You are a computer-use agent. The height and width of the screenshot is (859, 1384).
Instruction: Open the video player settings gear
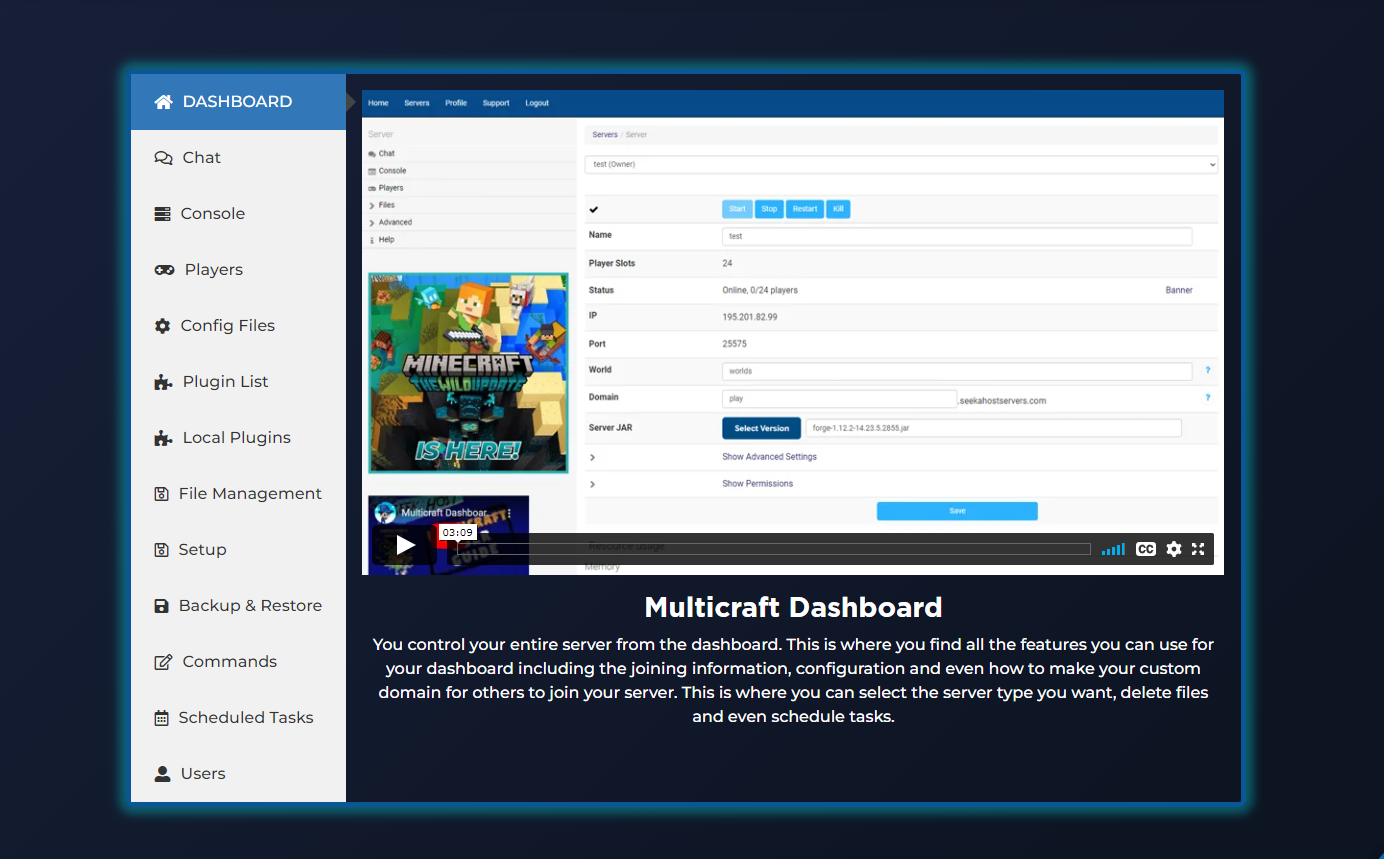(1174, 549)
